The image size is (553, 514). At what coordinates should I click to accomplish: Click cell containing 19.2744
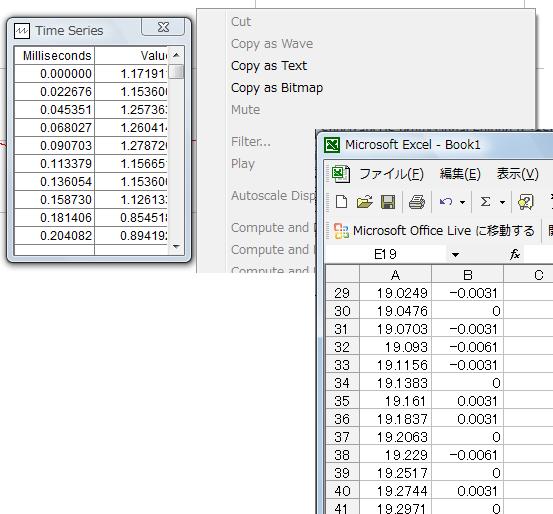tap(395, 491)
